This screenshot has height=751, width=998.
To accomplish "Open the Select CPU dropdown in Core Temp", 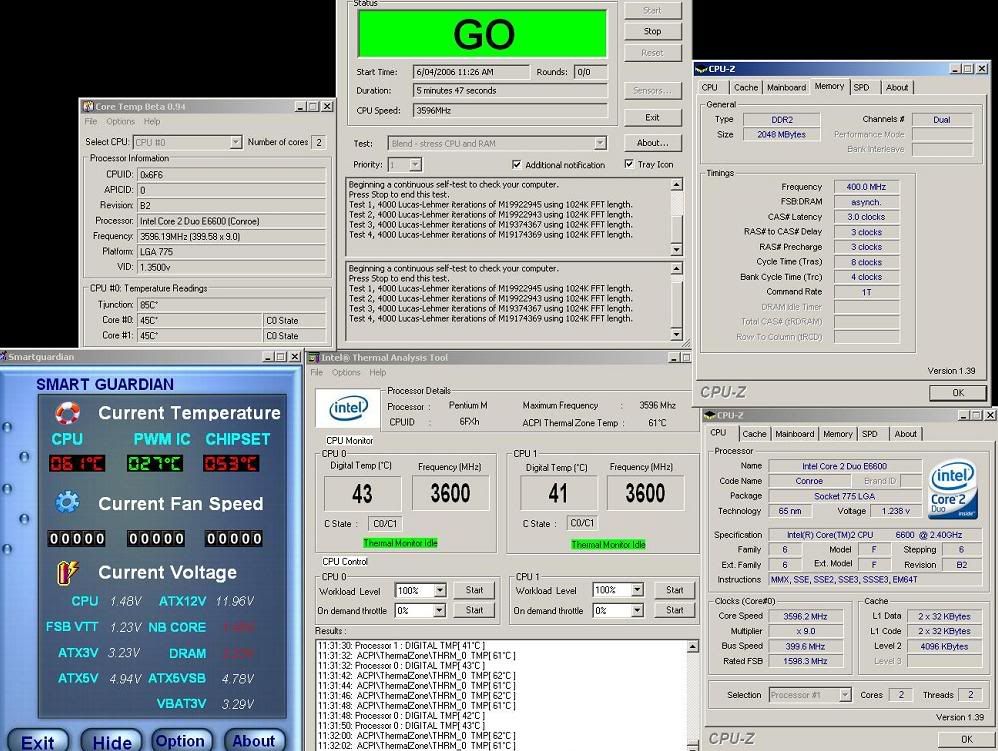I will click(x=235, y=142).
